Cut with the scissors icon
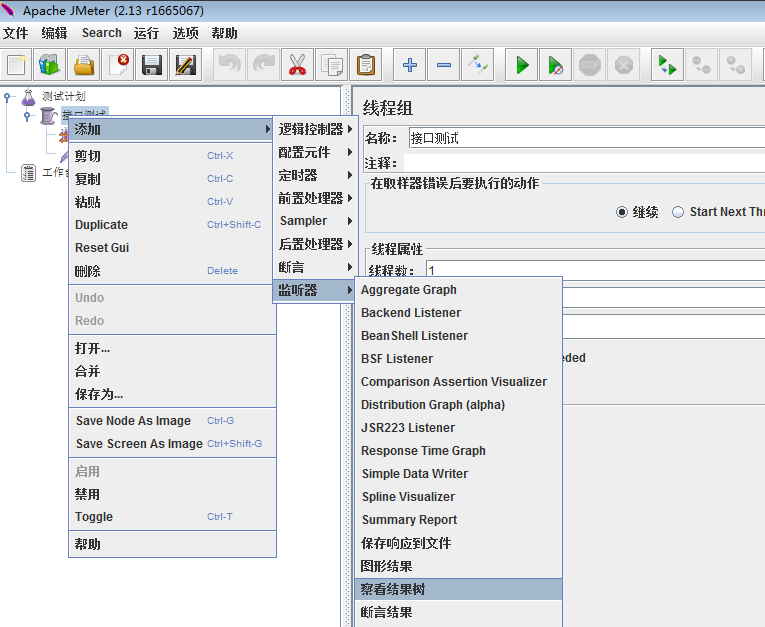This screenshot has height=627, width=765. (x=297, y=64)
